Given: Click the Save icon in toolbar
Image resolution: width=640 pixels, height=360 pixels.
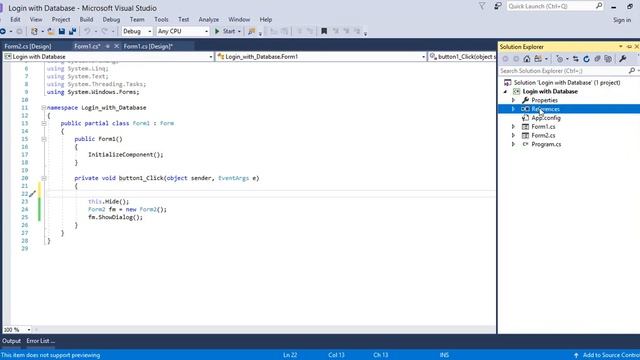Looking at the screenshot, I should [62, 31].
